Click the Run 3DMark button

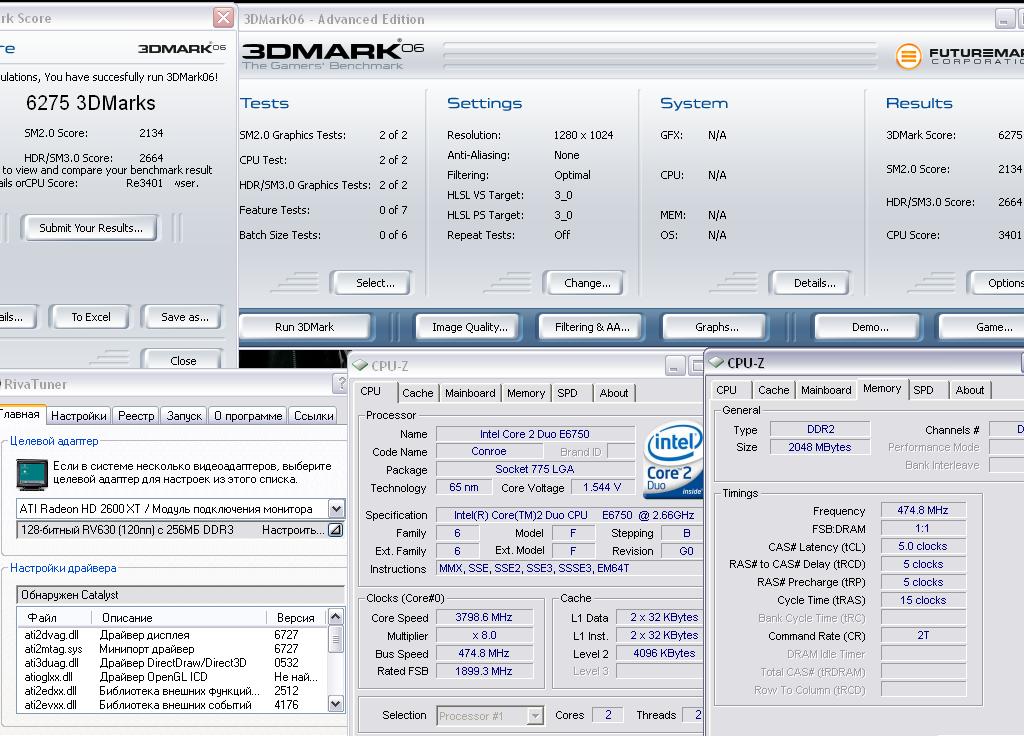click(x=304, y=327)
